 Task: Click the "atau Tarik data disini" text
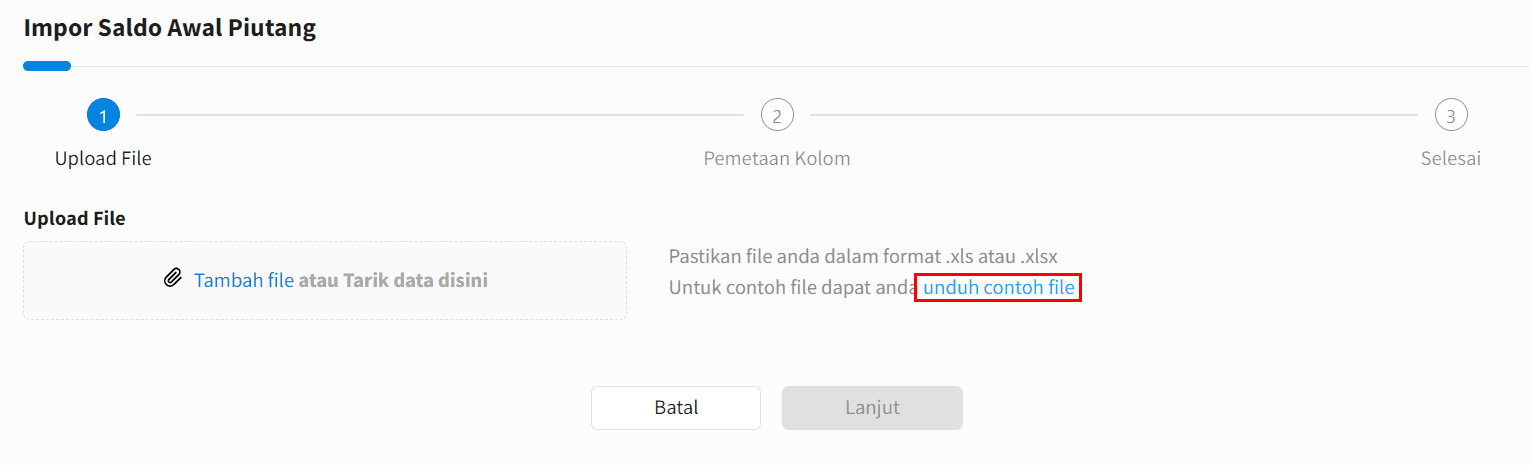[x=393, y=280]
